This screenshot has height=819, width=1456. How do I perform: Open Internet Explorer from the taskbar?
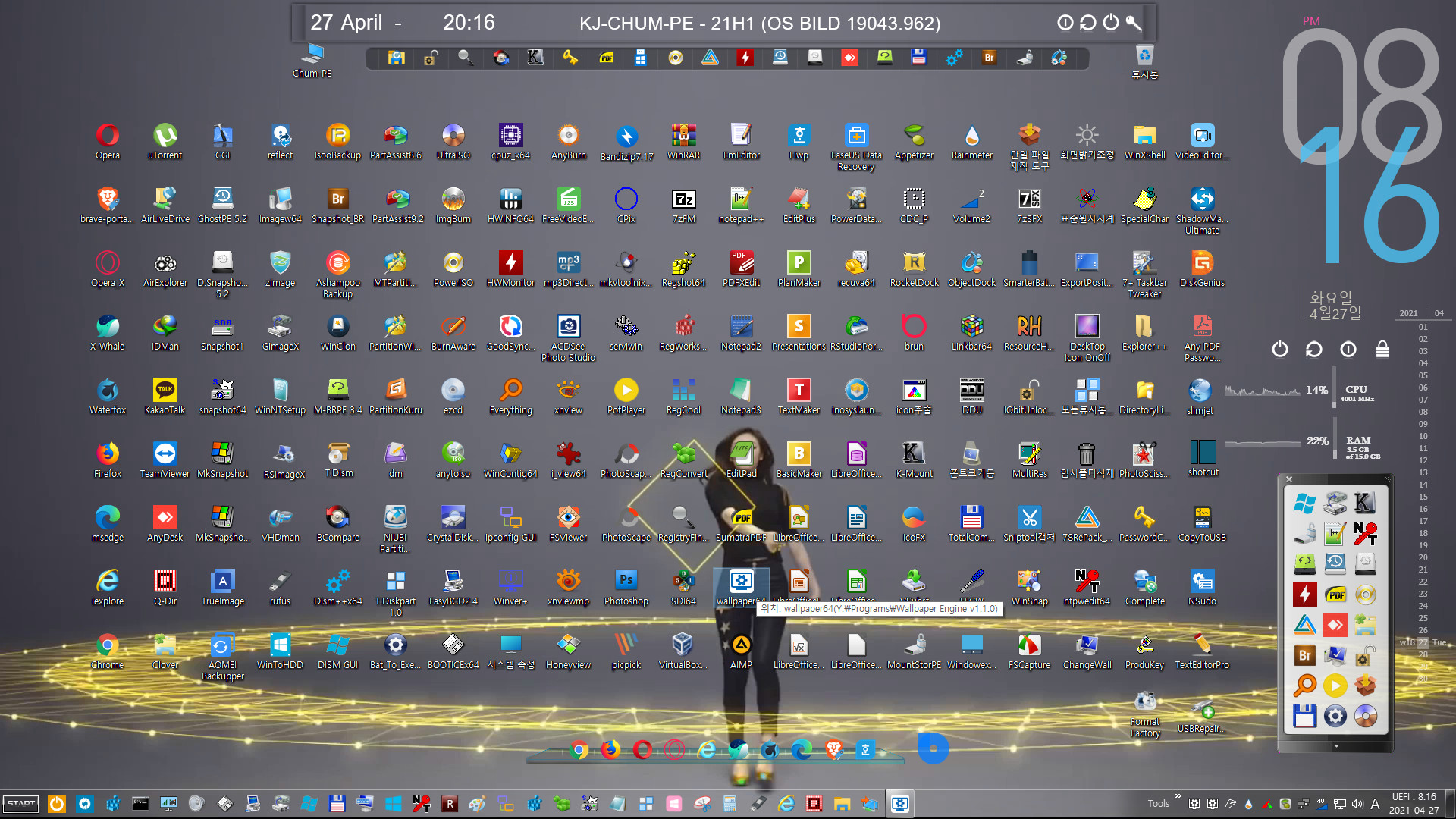[x=786, y=803]
